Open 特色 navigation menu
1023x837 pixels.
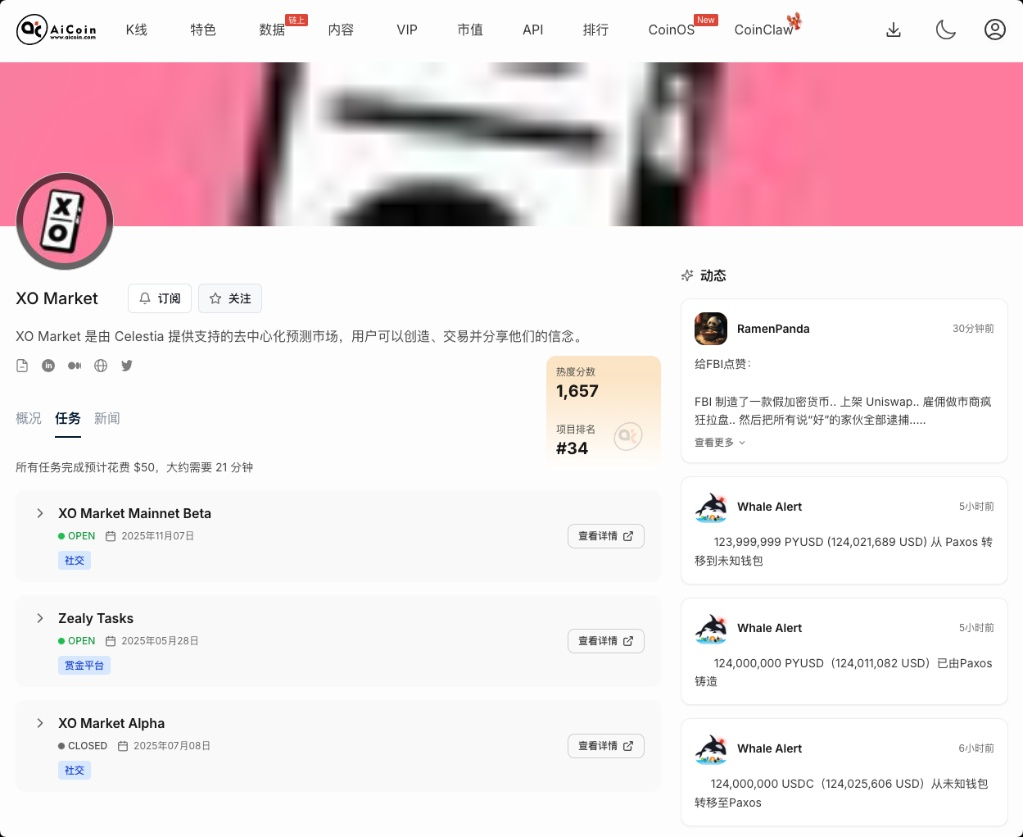[x=203, y=30]
